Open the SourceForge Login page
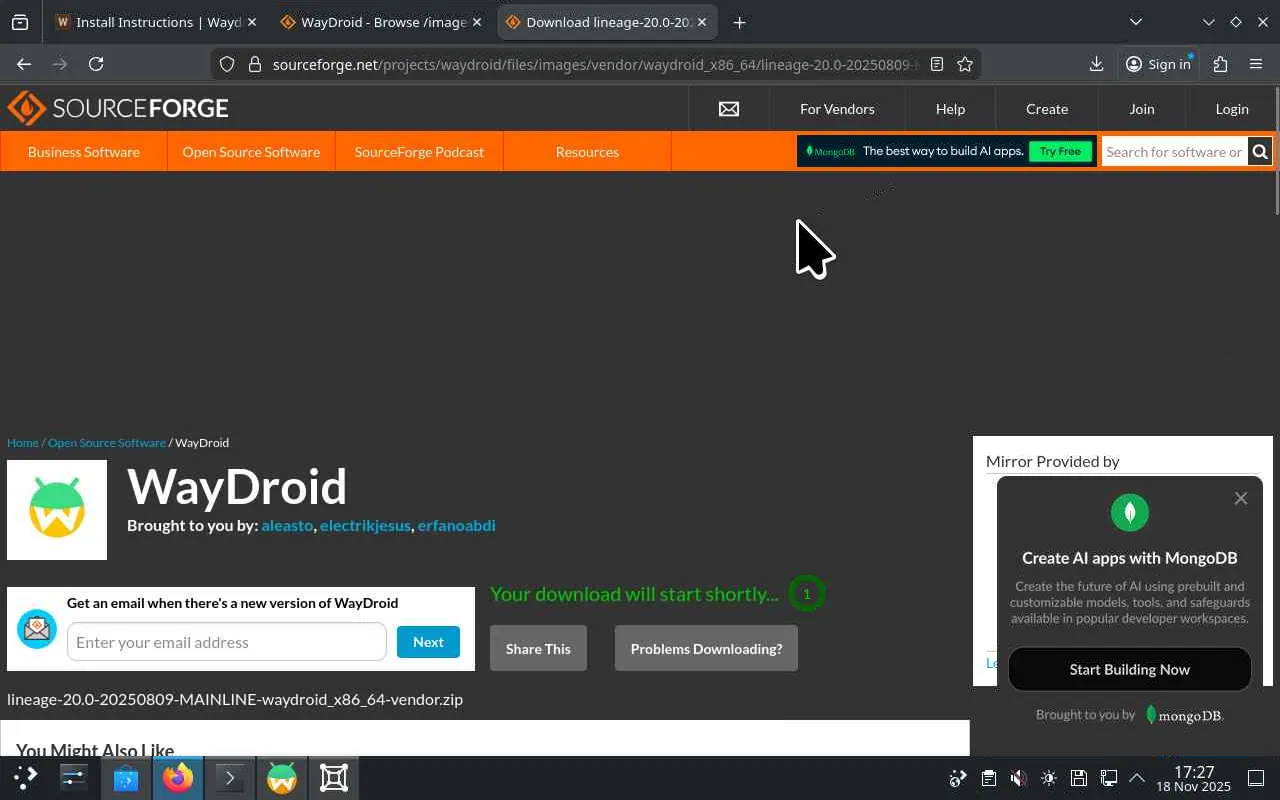Screen dimensions: 1280x800 click(1232, 109)
